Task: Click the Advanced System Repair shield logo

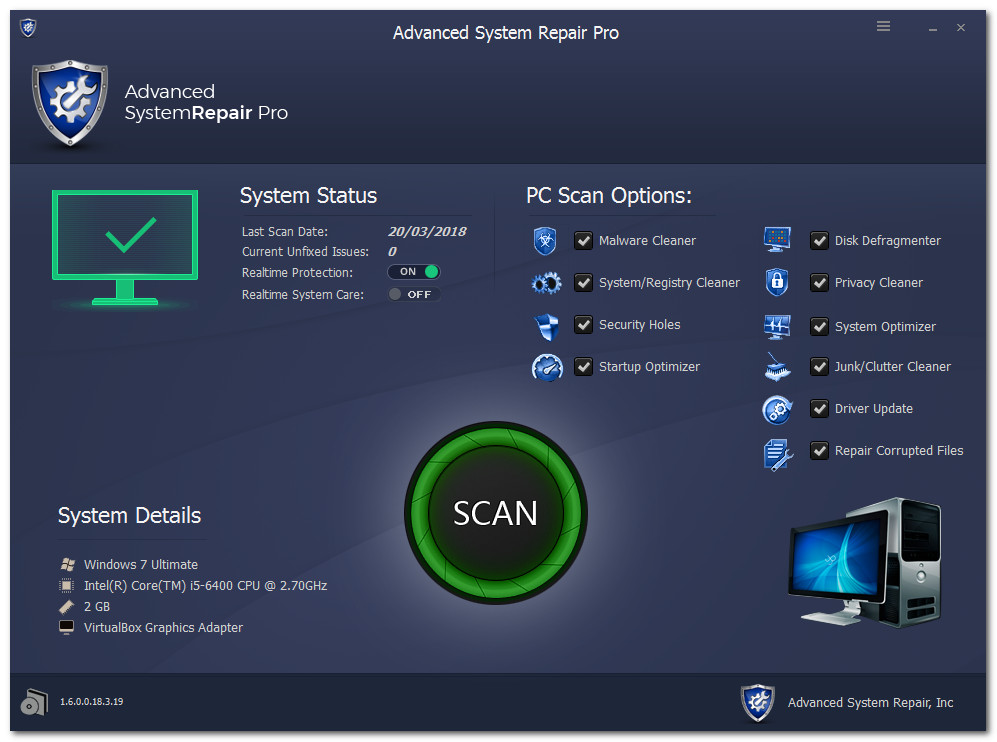Action: click(70, 103)
